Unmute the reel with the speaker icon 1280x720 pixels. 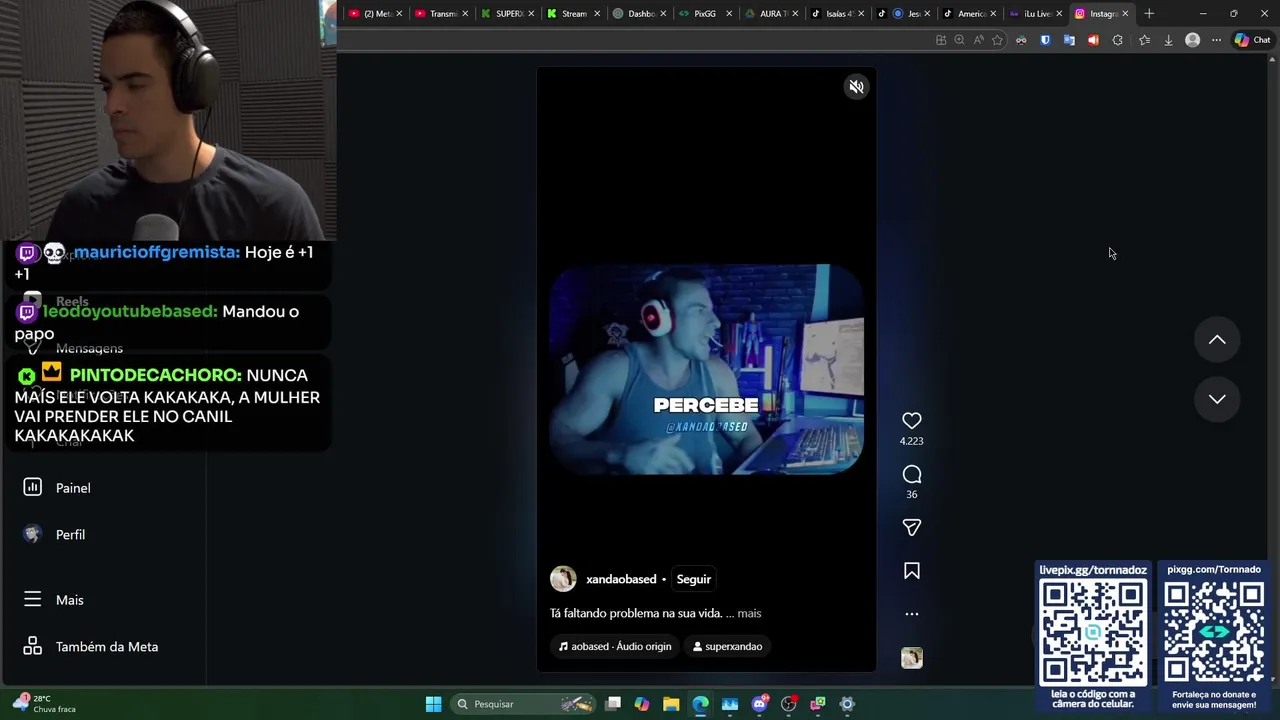(856, 87)
